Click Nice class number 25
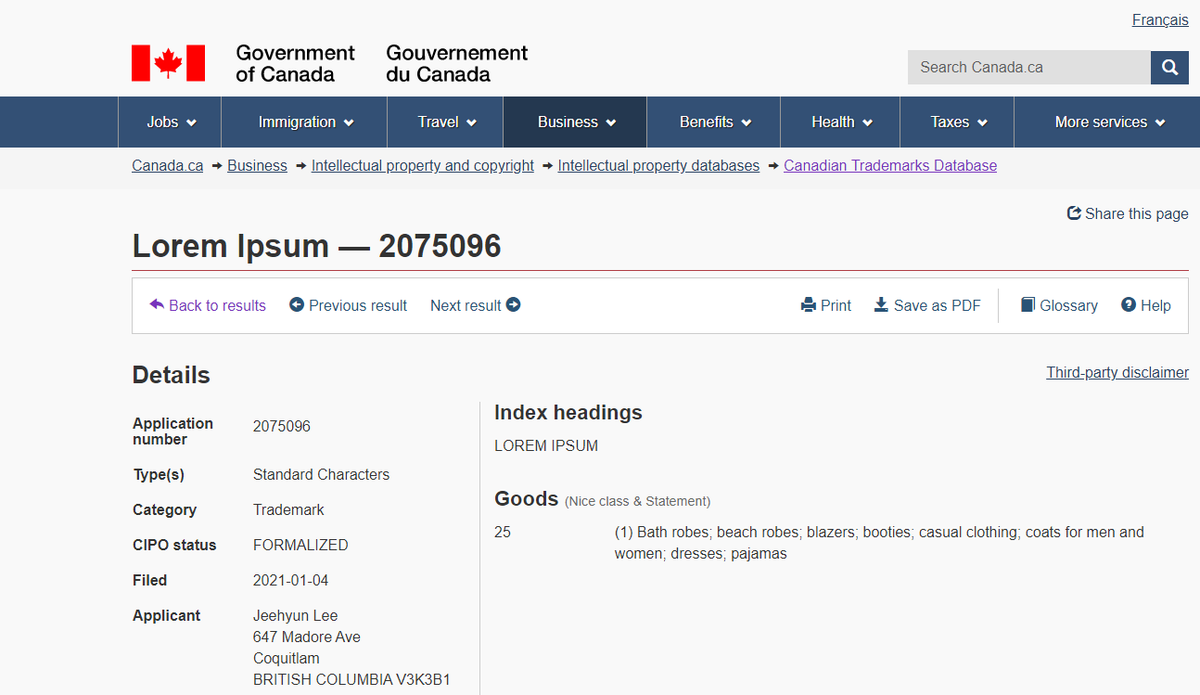This screenshot has height=695, width=1200. coord(502,532)
